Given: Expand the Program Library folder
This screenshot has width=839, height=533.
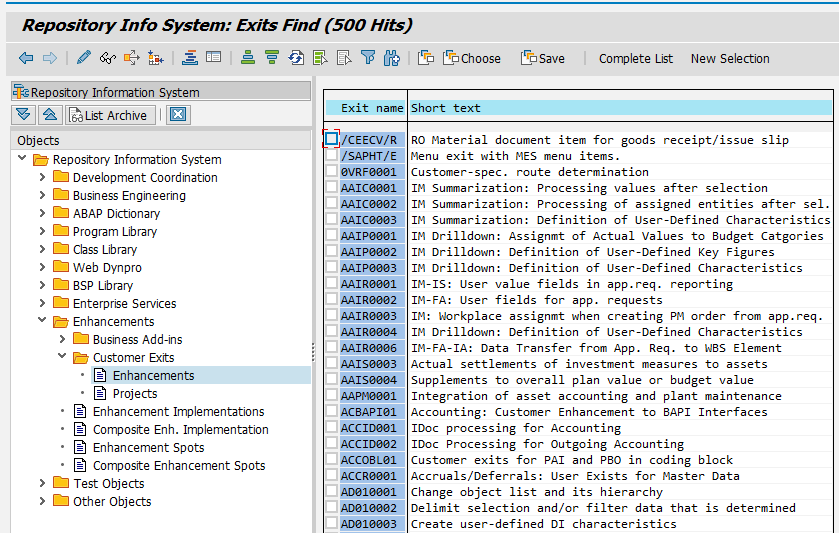Looking at the screenshot, I should [x=43, y=231].
